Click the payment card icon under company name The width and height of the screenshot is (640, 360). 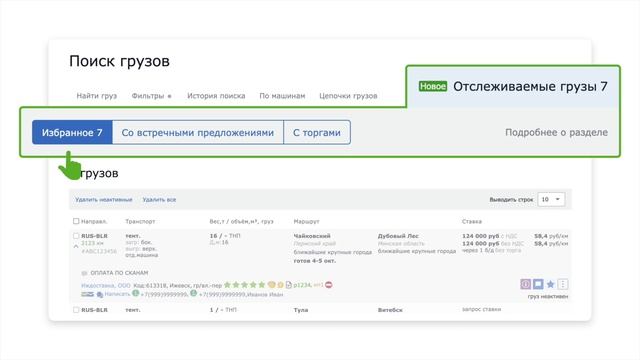(87, 294)
